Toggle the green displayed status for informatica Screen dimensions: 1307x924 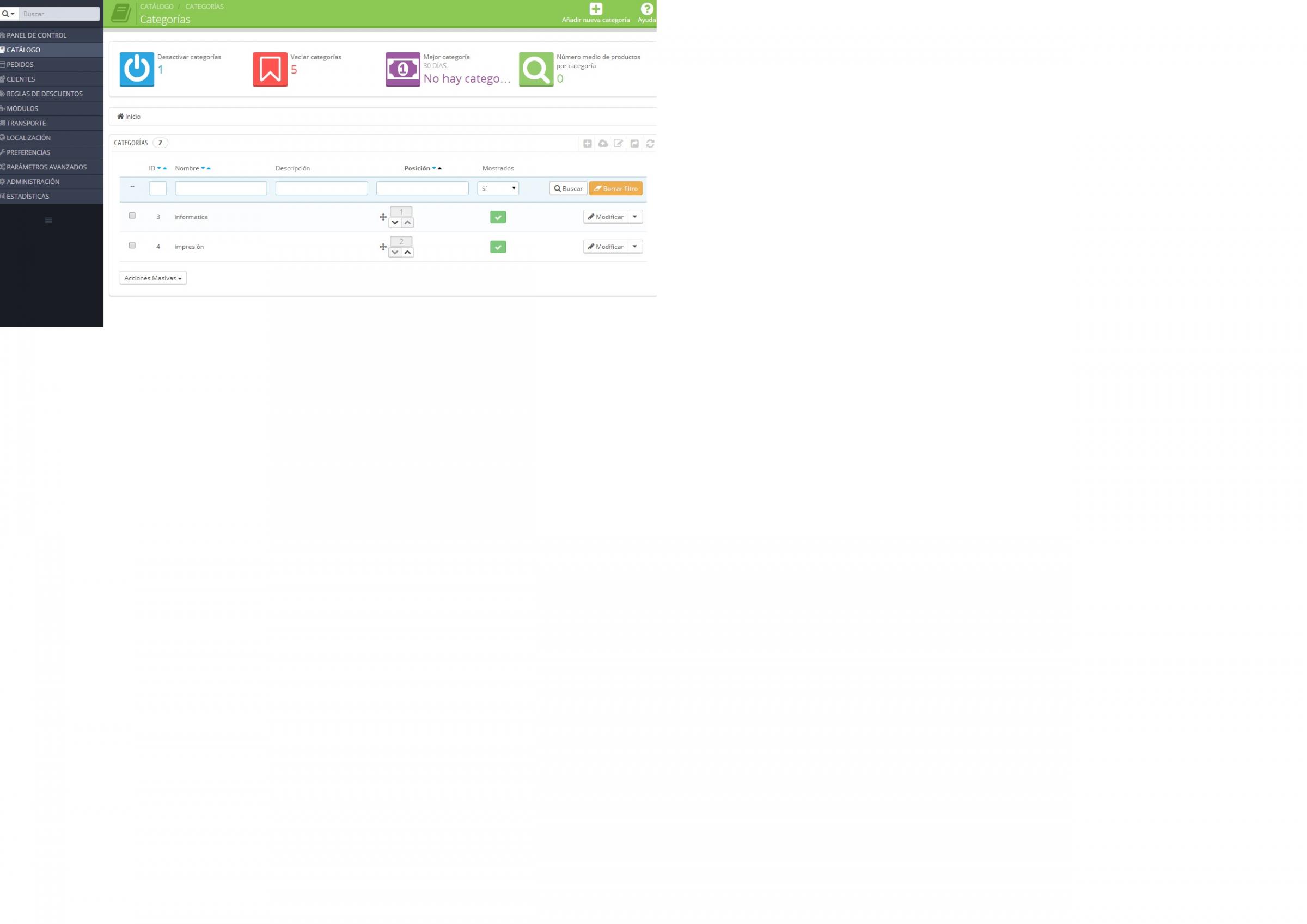coord(498,217)
